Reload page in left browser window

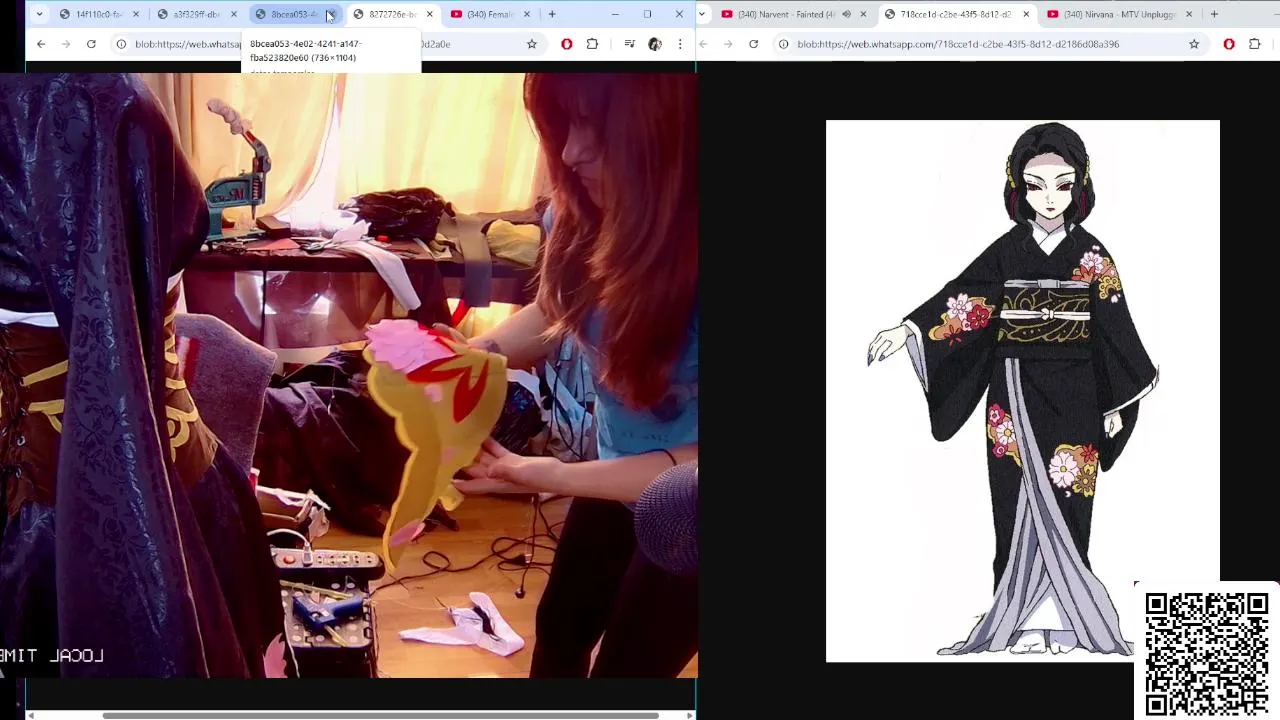pyautogui.click(x=91, y=44)
